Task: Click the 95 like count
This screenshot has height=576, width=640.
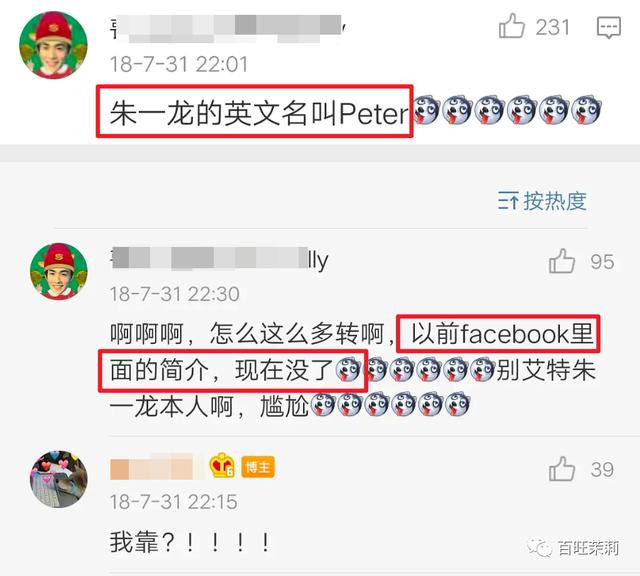Action: tap(602, 262)
